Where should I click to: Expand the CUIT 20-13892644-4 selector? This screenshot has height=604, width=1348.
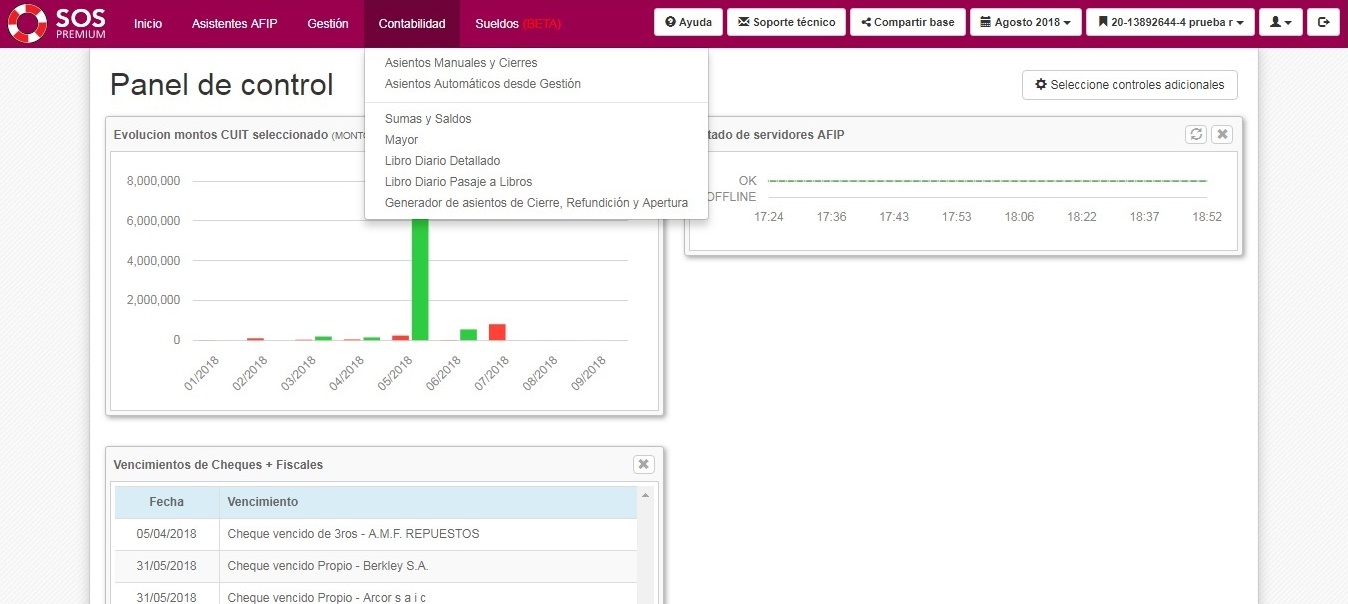pyautogui.click(x=1169, y=22)
